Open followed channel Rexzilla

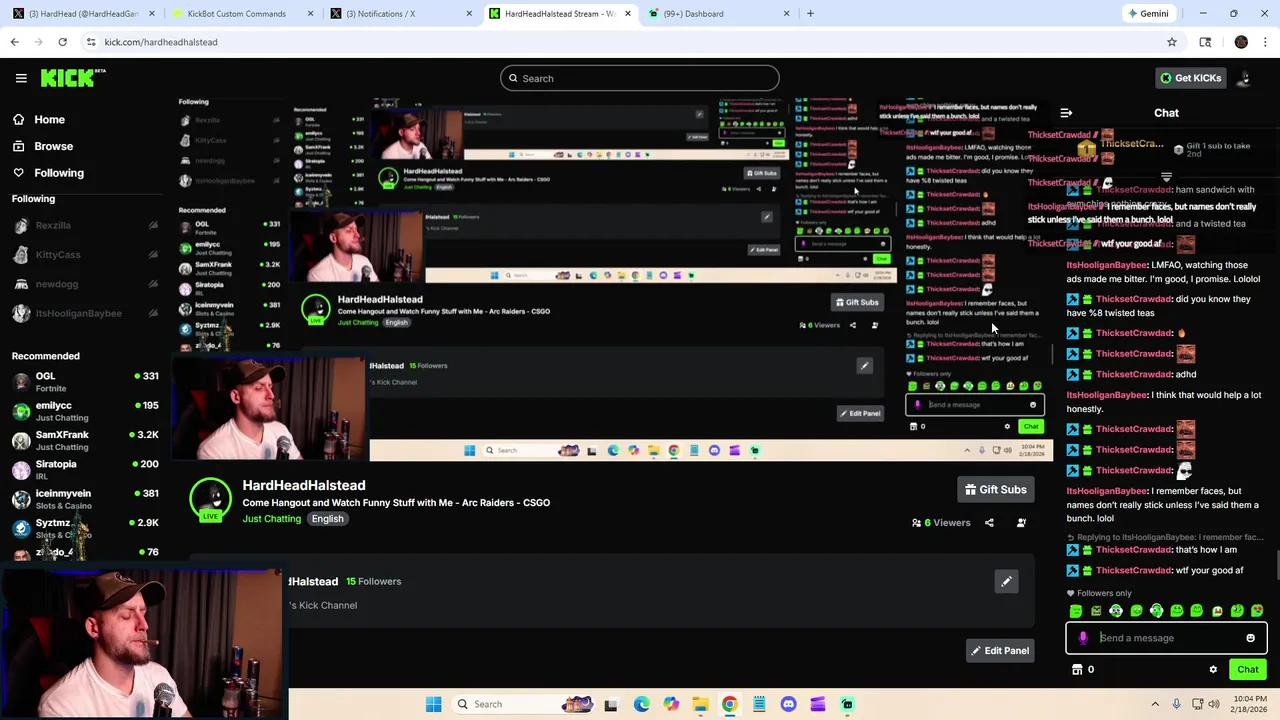point(84,226)
